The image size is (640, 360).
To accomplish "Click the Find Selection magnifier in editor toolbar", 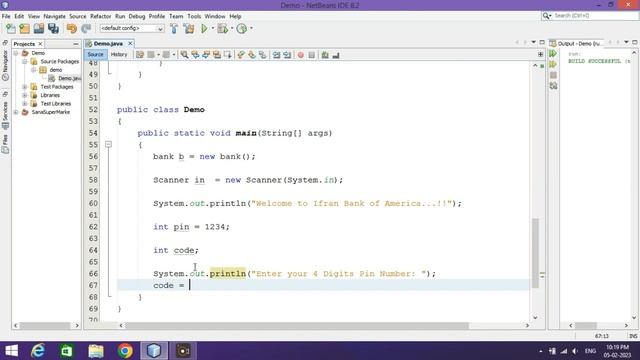I will coord(184,55).
